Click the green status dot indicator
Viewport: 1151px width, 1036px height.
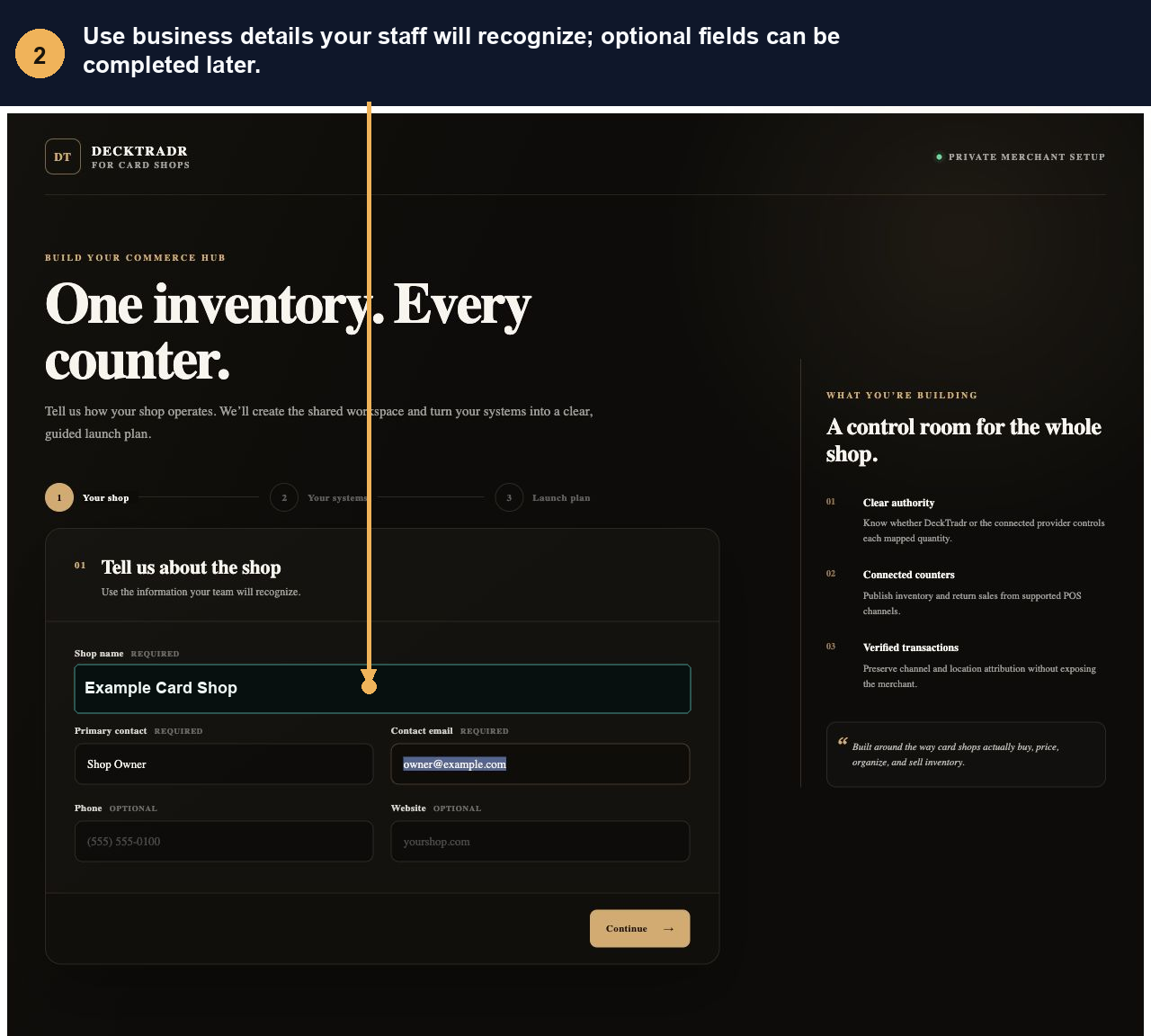click(x=939, y=156)
